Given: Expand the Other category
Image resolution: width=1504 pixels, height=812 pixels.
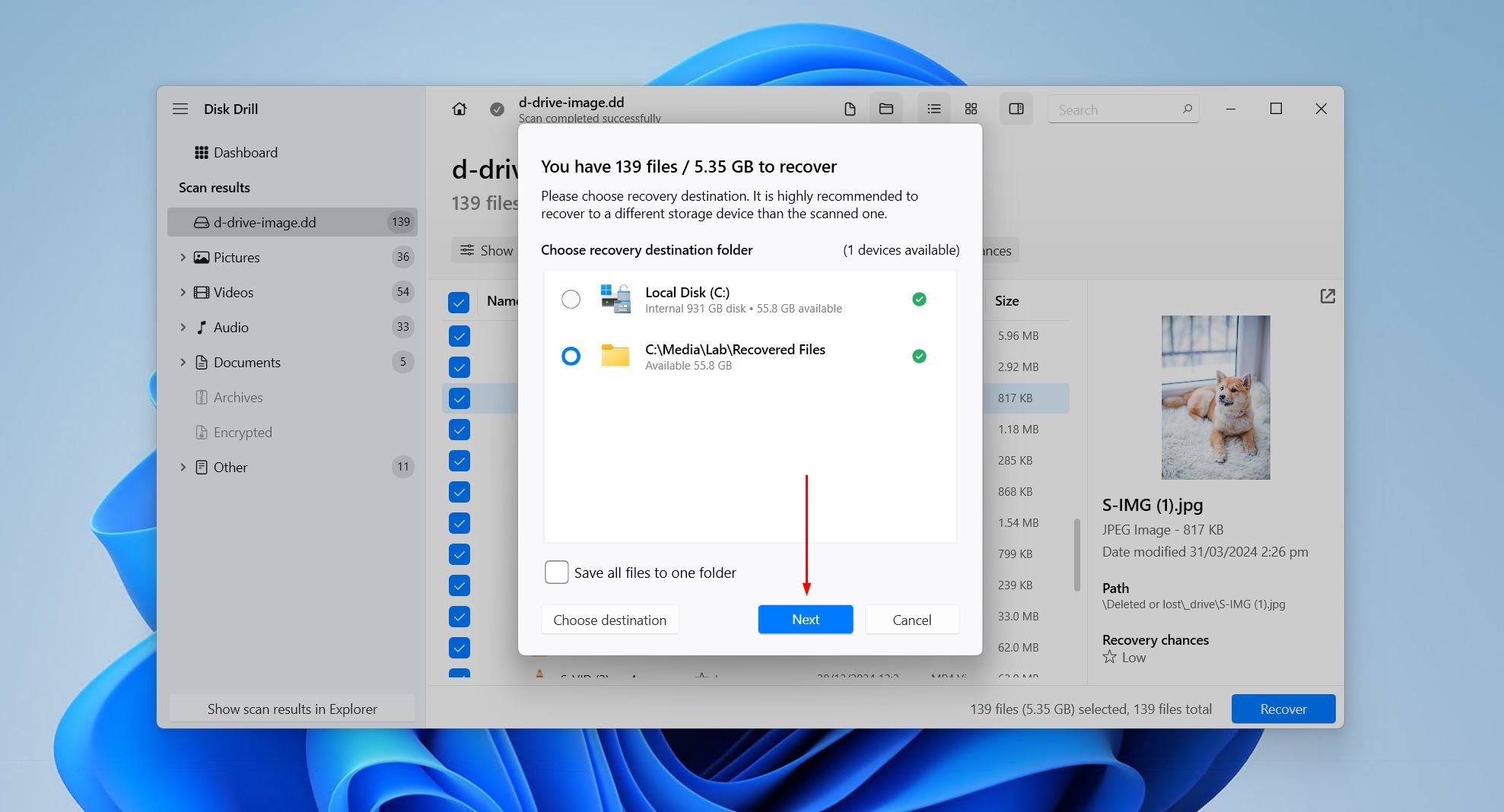Looking at the screenshot, I should pyautogui.click(x=183, y=468).
